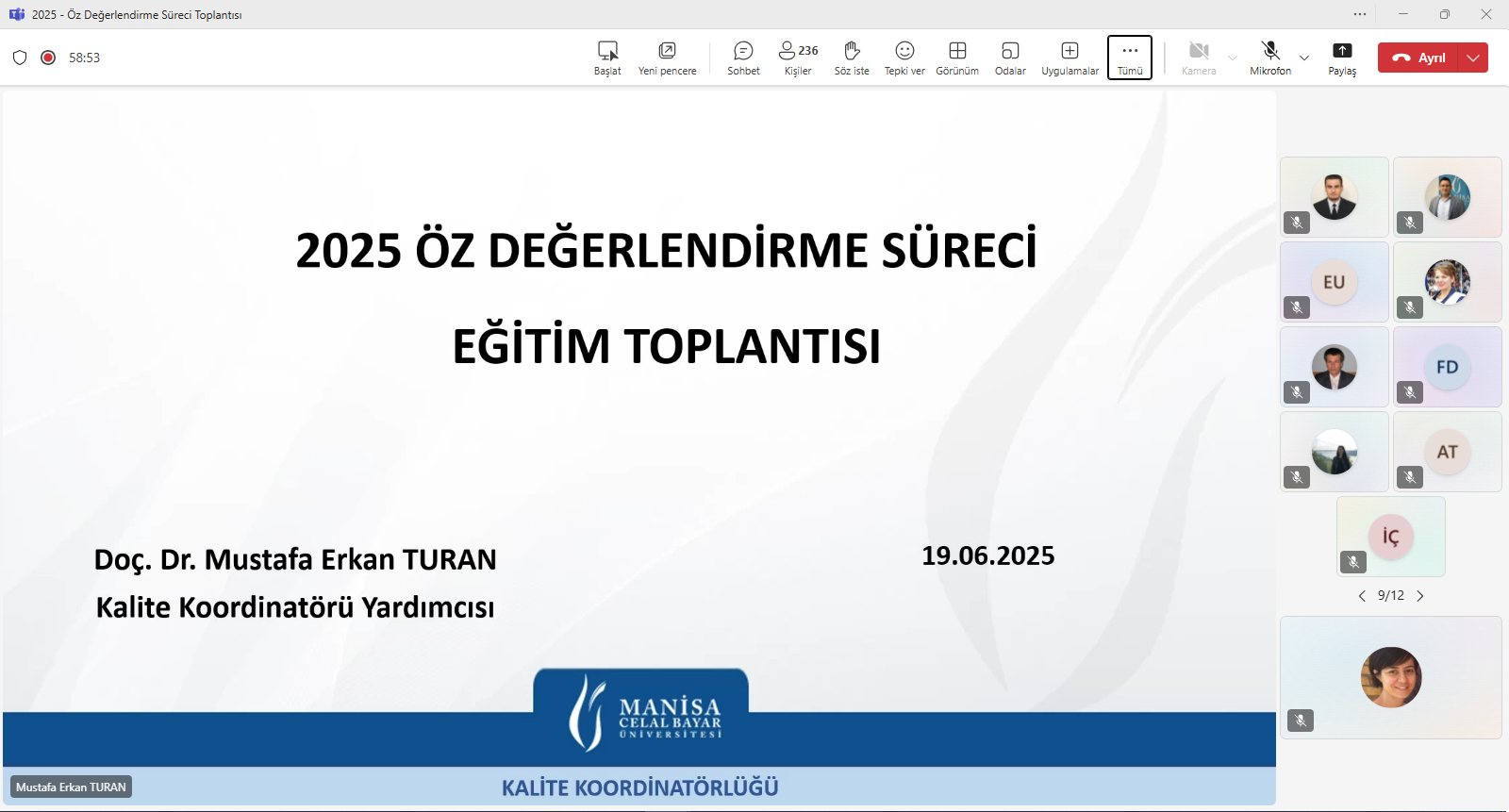Select the EU participant tile

[1334, 282]
